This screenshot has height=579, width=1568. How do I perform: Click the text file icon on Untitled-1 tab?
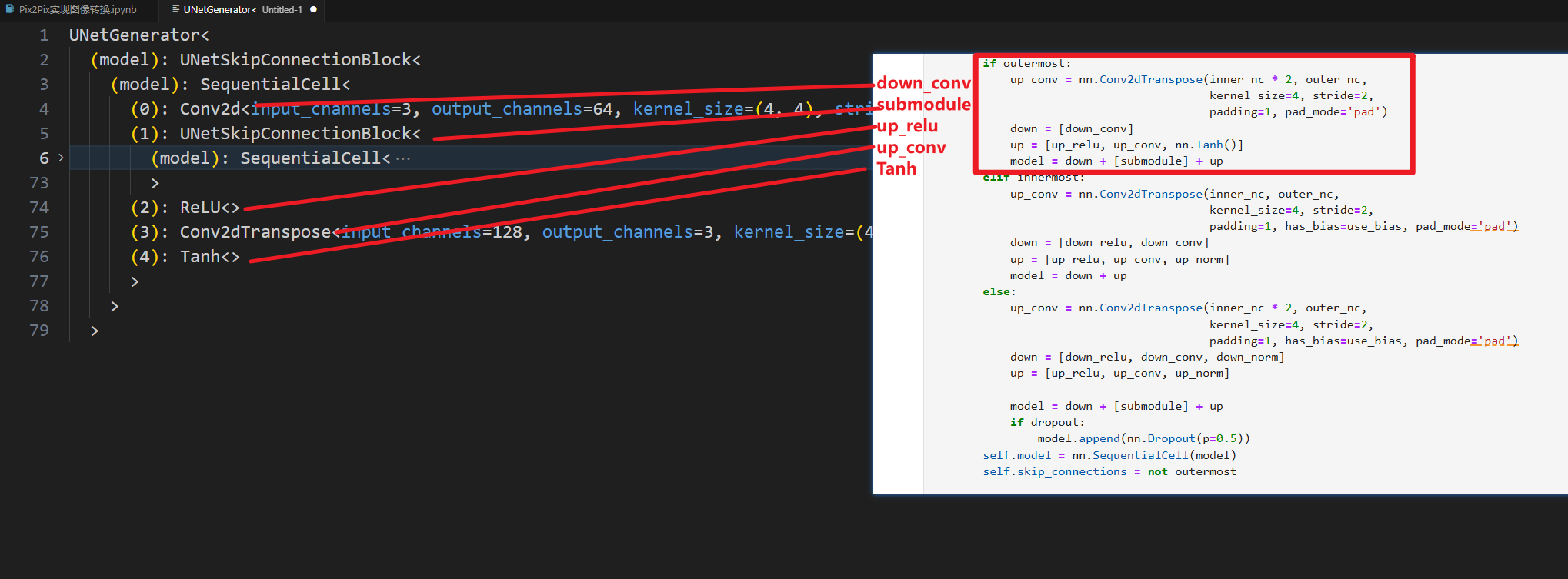tap(176, 9)
